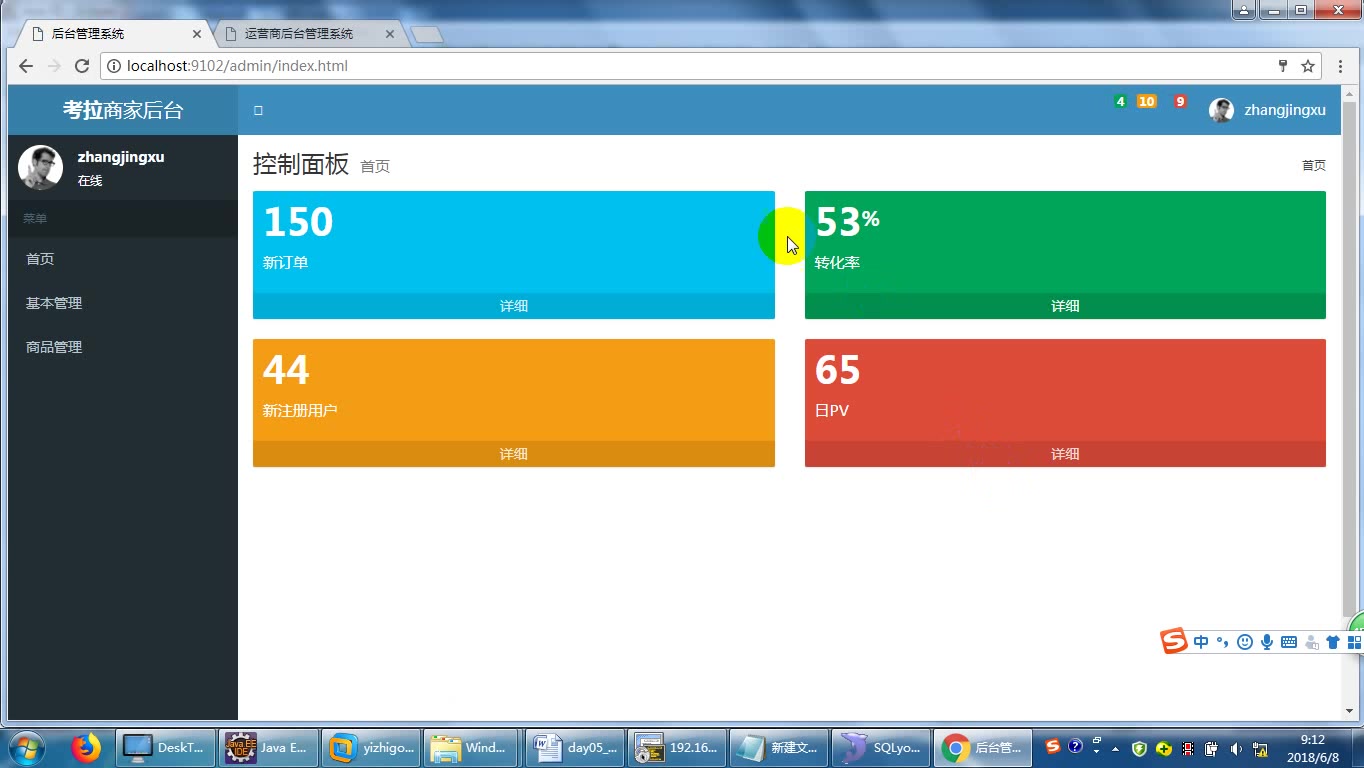Open Firefox from the Windows taskbar
This screenshot has width=1364, height=768.
[x=86, y=748]
